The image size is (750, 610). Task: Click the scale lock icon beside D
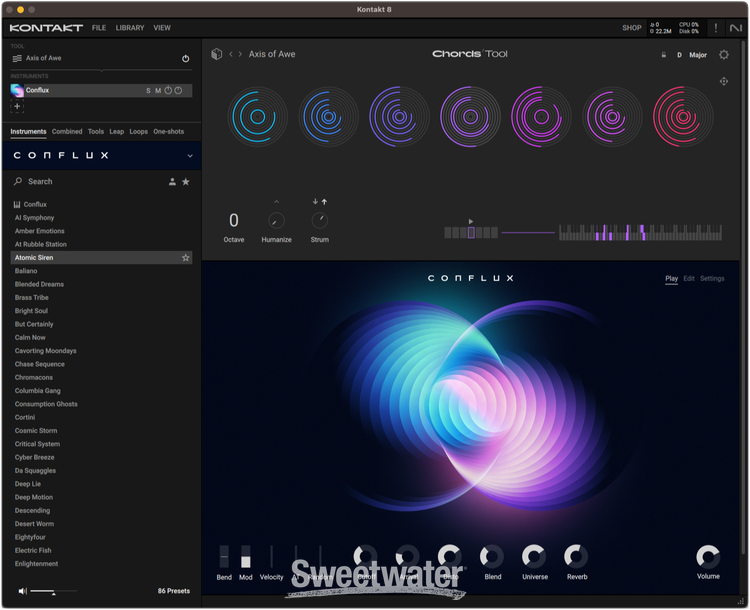pyautogui.click(x=664, y=55)
